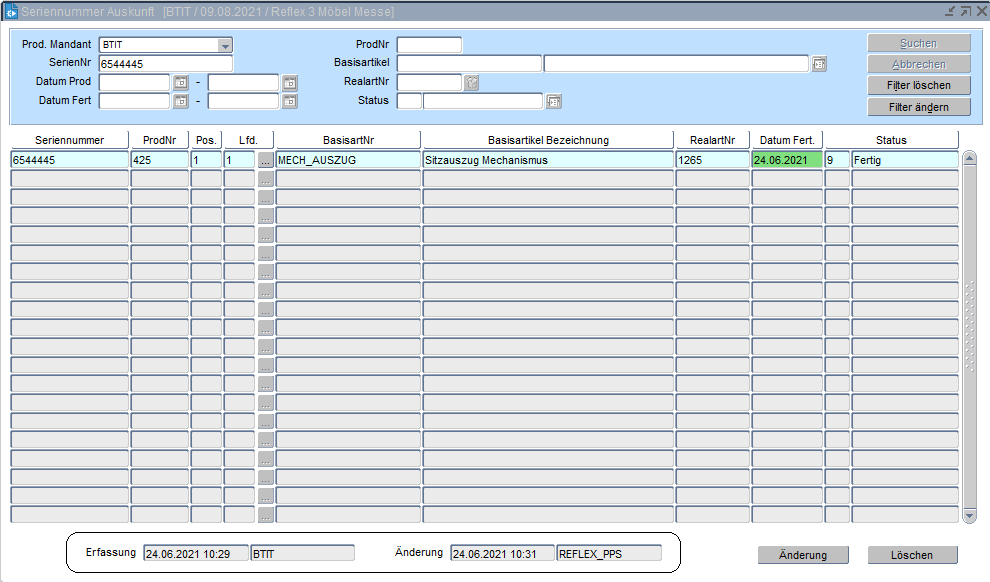The image size is (990, 582).
Task: Open calendar picker for Datum Fert start
Action: click(x=181, y=101)
